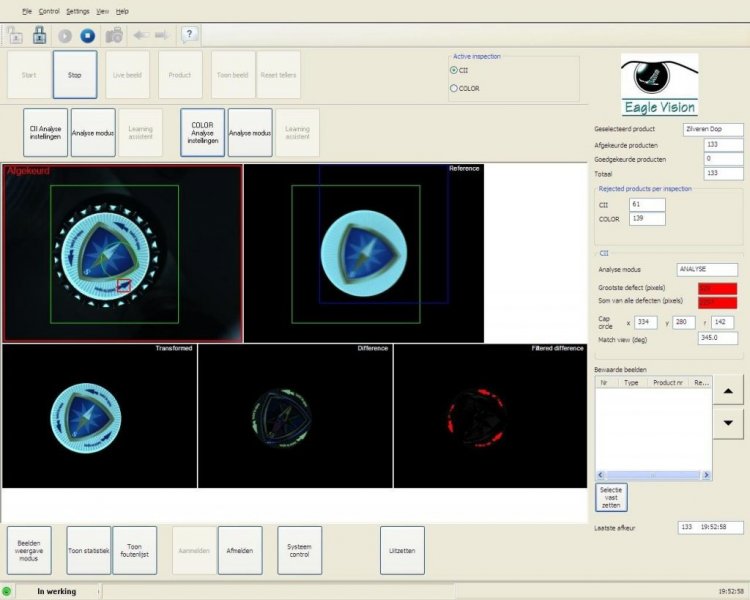Image resolution: width=750 pixels, height=600 pixels.
Task: Open help via question mark icon
Action: click(189, 34)
